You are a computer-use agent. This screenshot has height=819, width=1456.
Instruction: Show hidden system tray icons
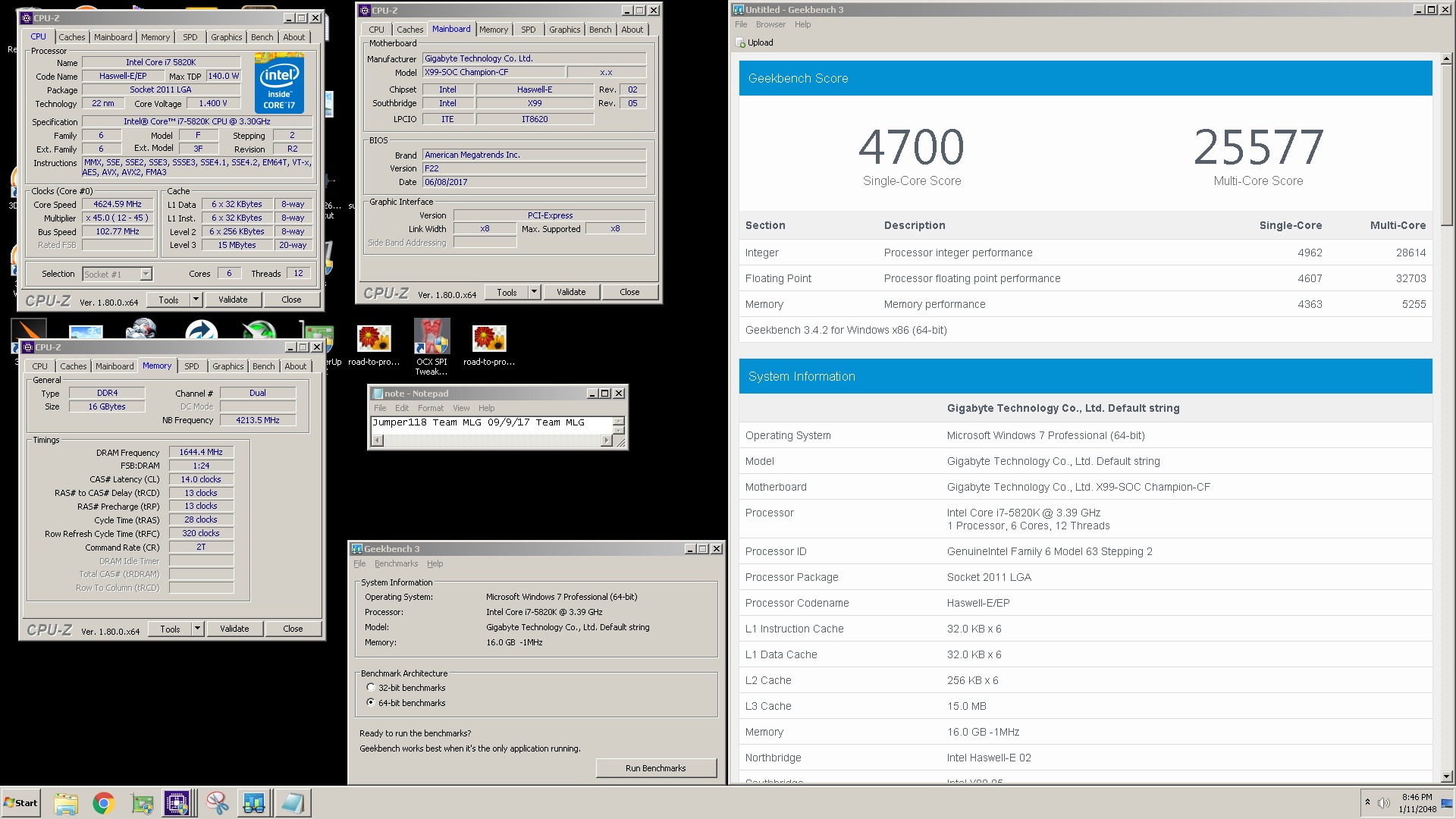coord(1367,802)
